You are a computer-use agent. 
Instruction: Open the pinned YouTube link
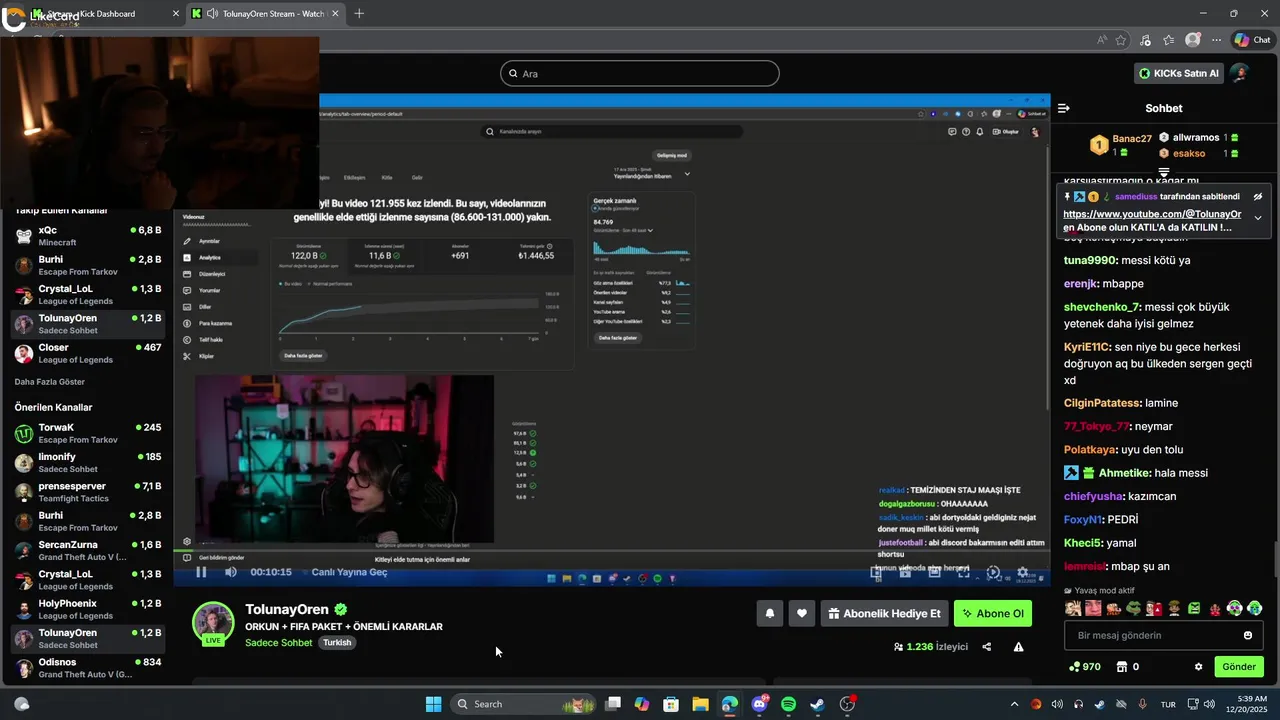click(x=1152, y=214)
